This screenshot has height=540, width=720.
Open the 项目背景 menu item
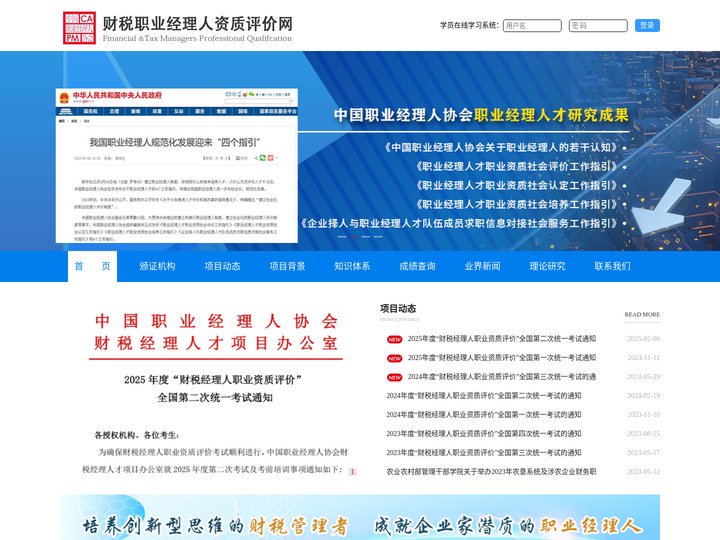click(287, 266)
